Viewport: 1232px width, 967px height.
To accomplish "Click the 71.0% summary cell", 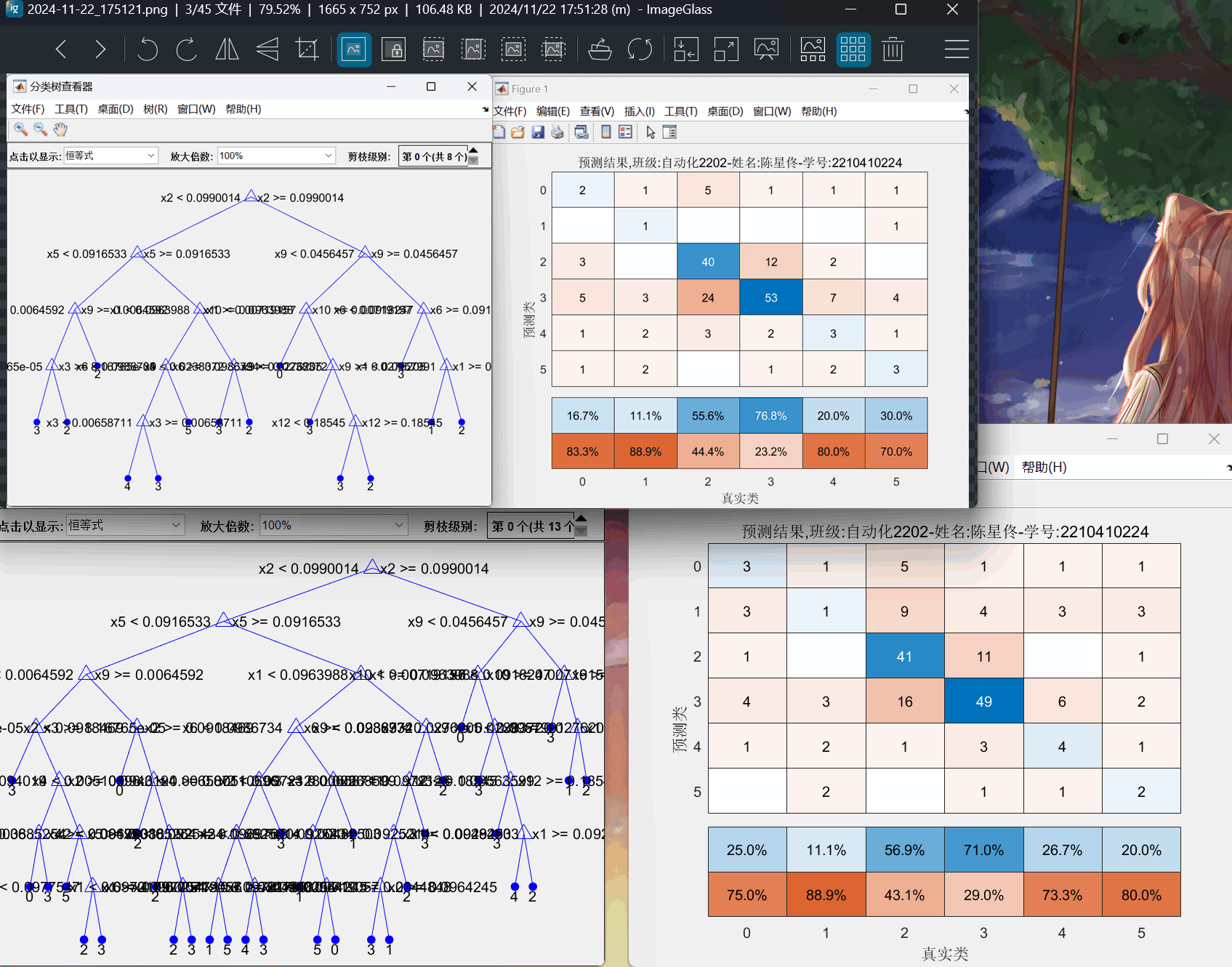I will pos(983,850).
